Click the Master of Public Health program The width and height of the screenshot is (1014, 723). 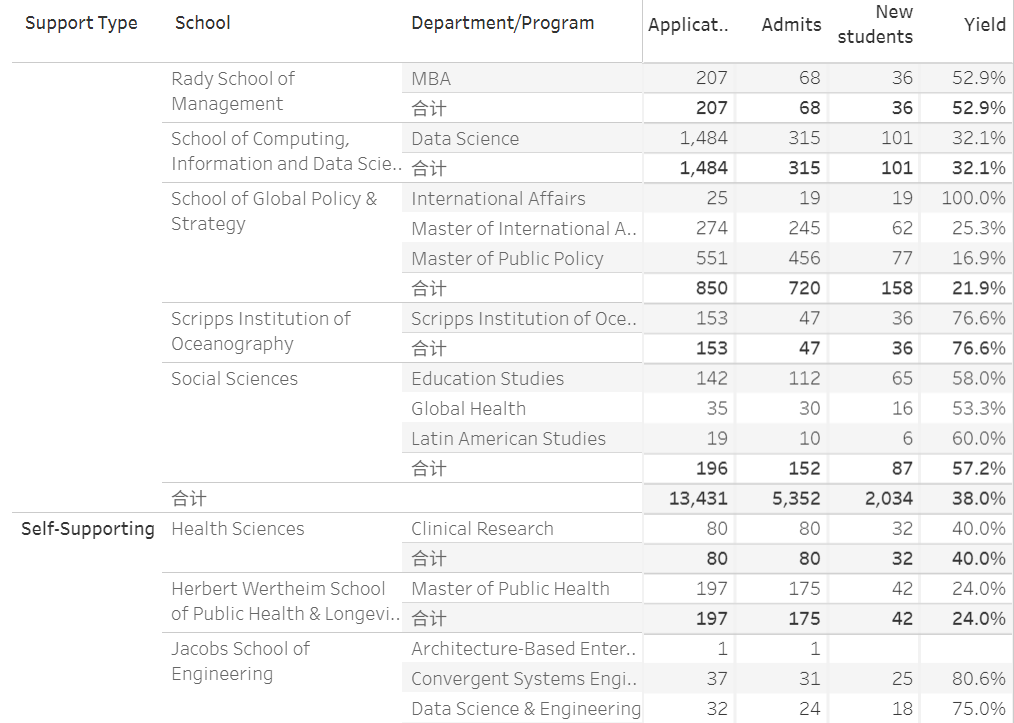pos(510,588)
